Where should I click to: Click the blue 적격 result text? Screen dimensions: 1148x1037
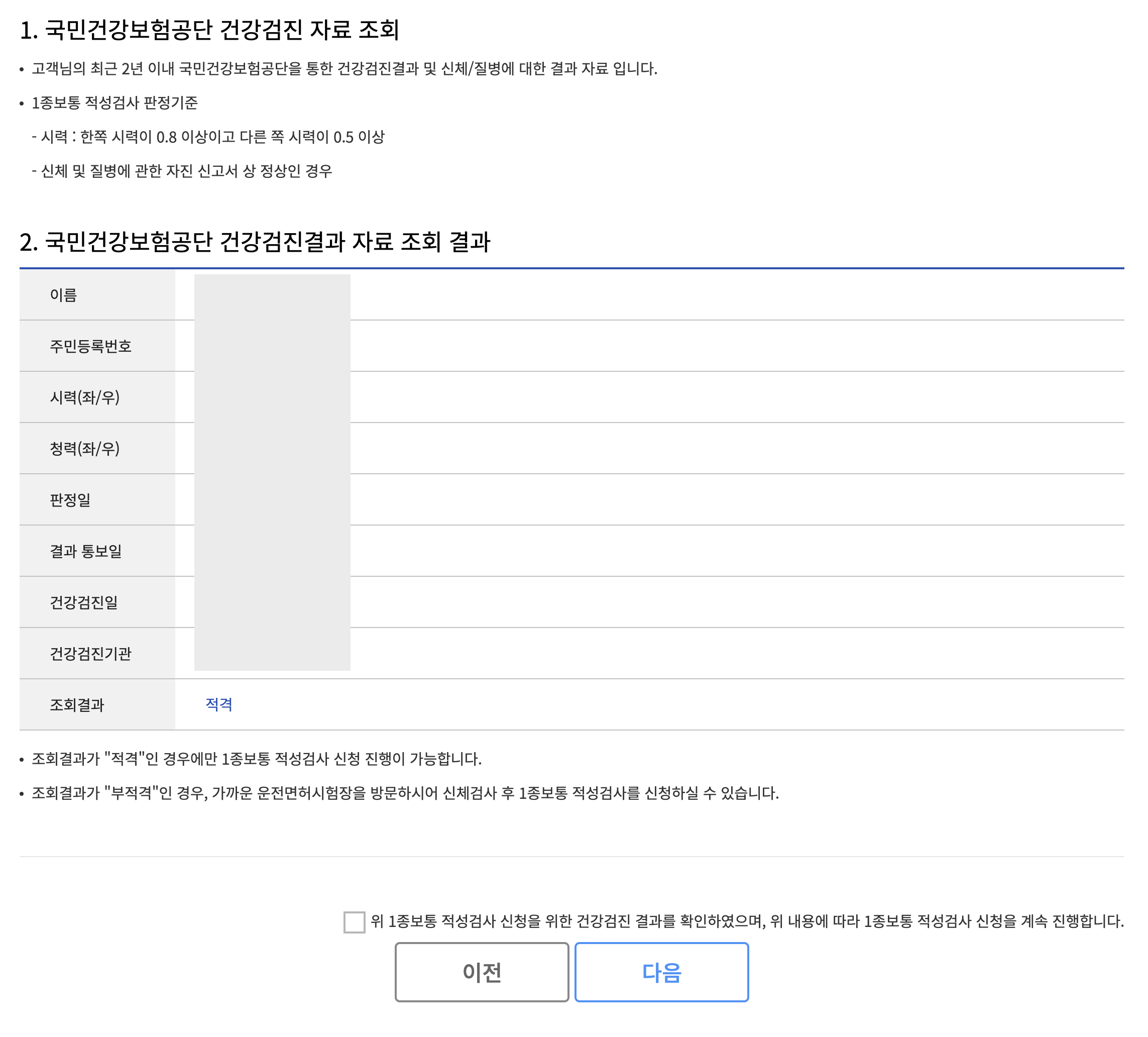[218, 704]
